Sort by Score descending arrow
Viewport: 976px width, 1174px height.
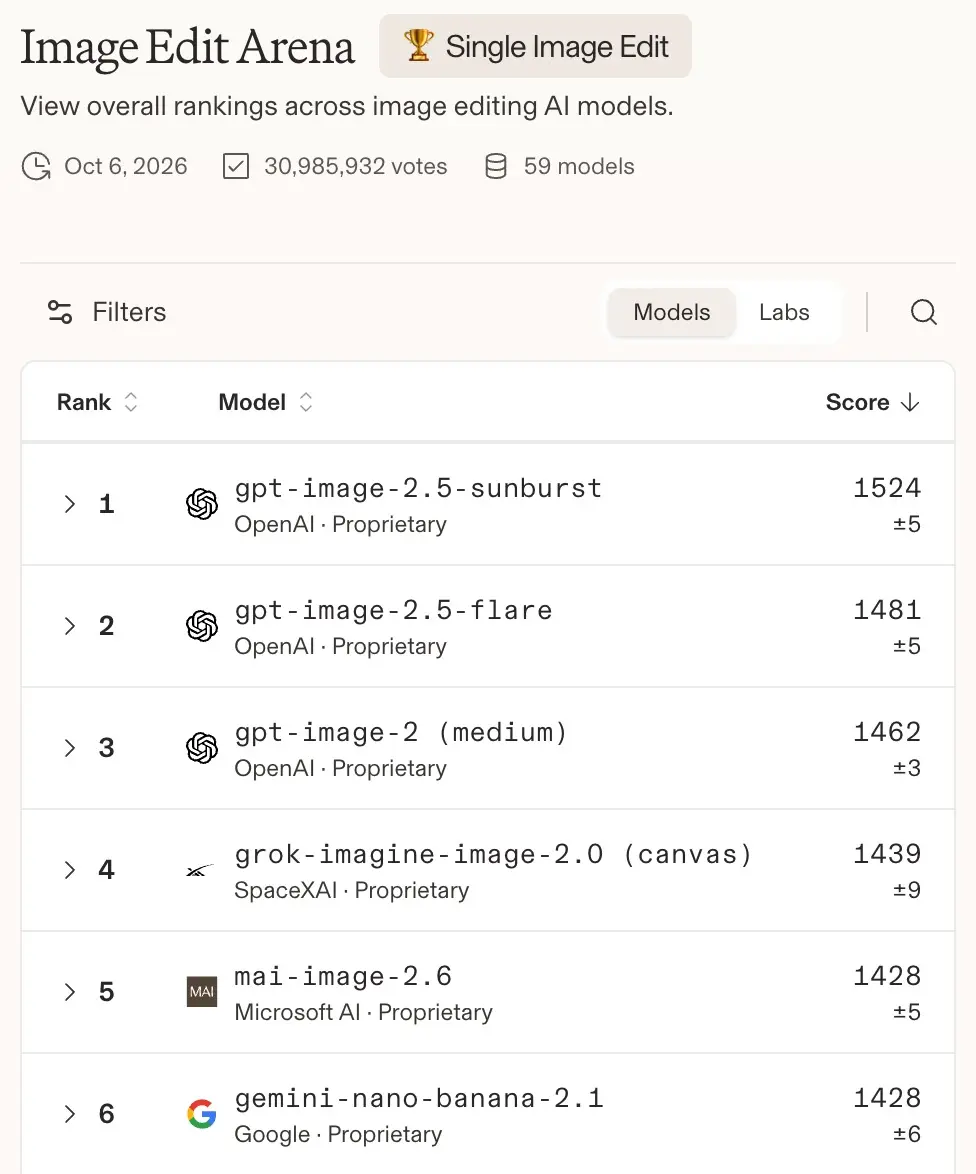909,402
